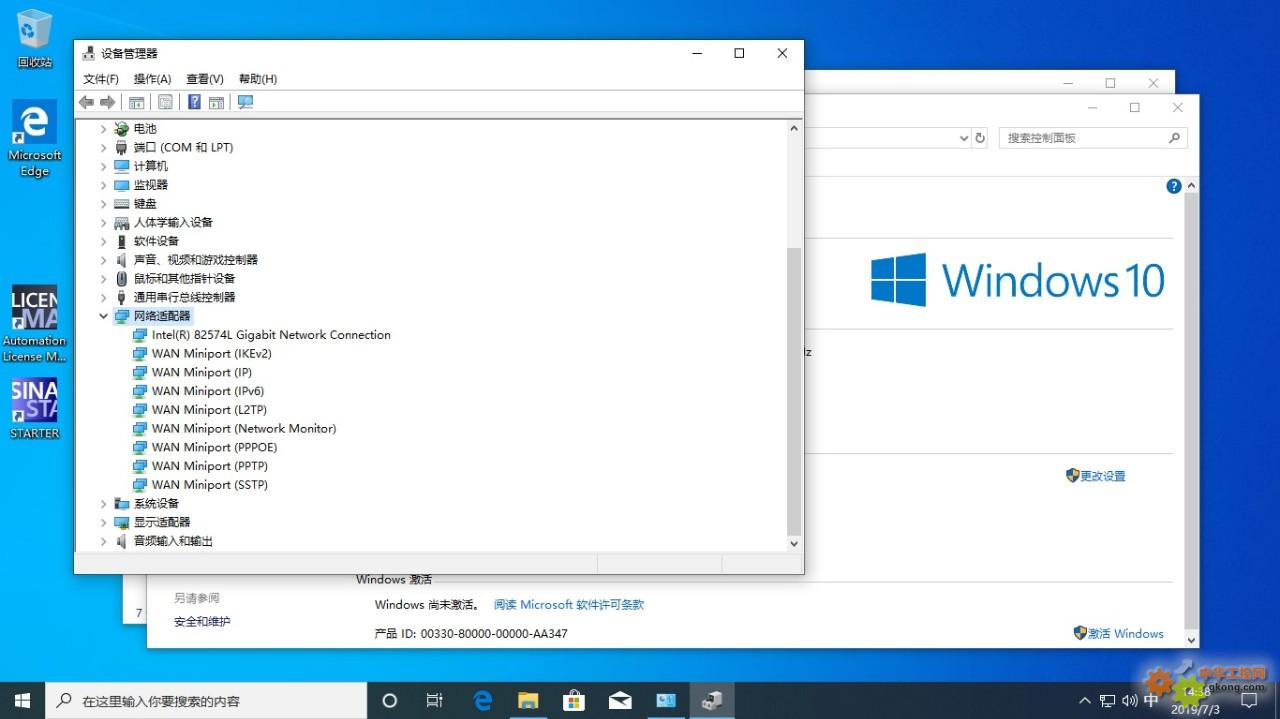Open 阅读 Microsoft 软件许可条款 link
The height and width of the screenshot is (719, 1280).
[569, 605]
